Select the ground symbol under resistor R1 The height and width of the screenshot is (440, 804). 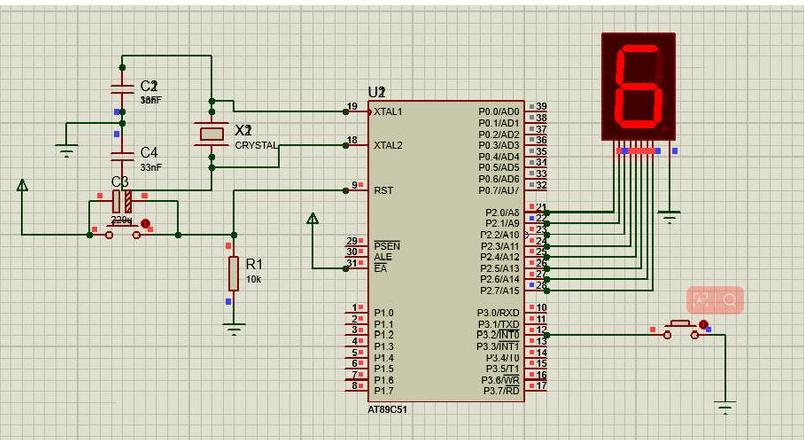click(234, 329)
